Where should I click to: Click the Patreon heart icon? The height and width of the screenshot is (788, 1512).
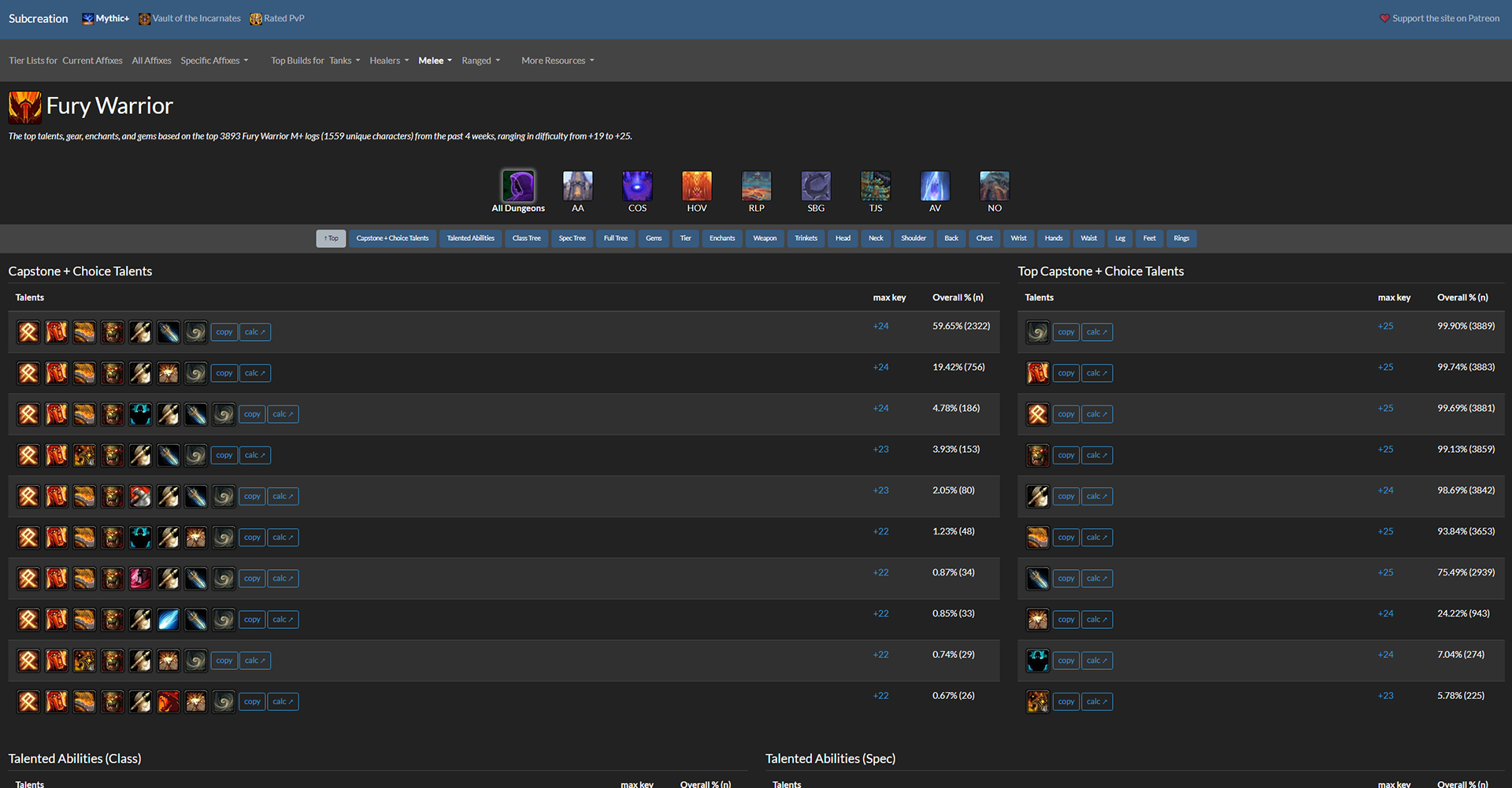[x=1384, y=18]
